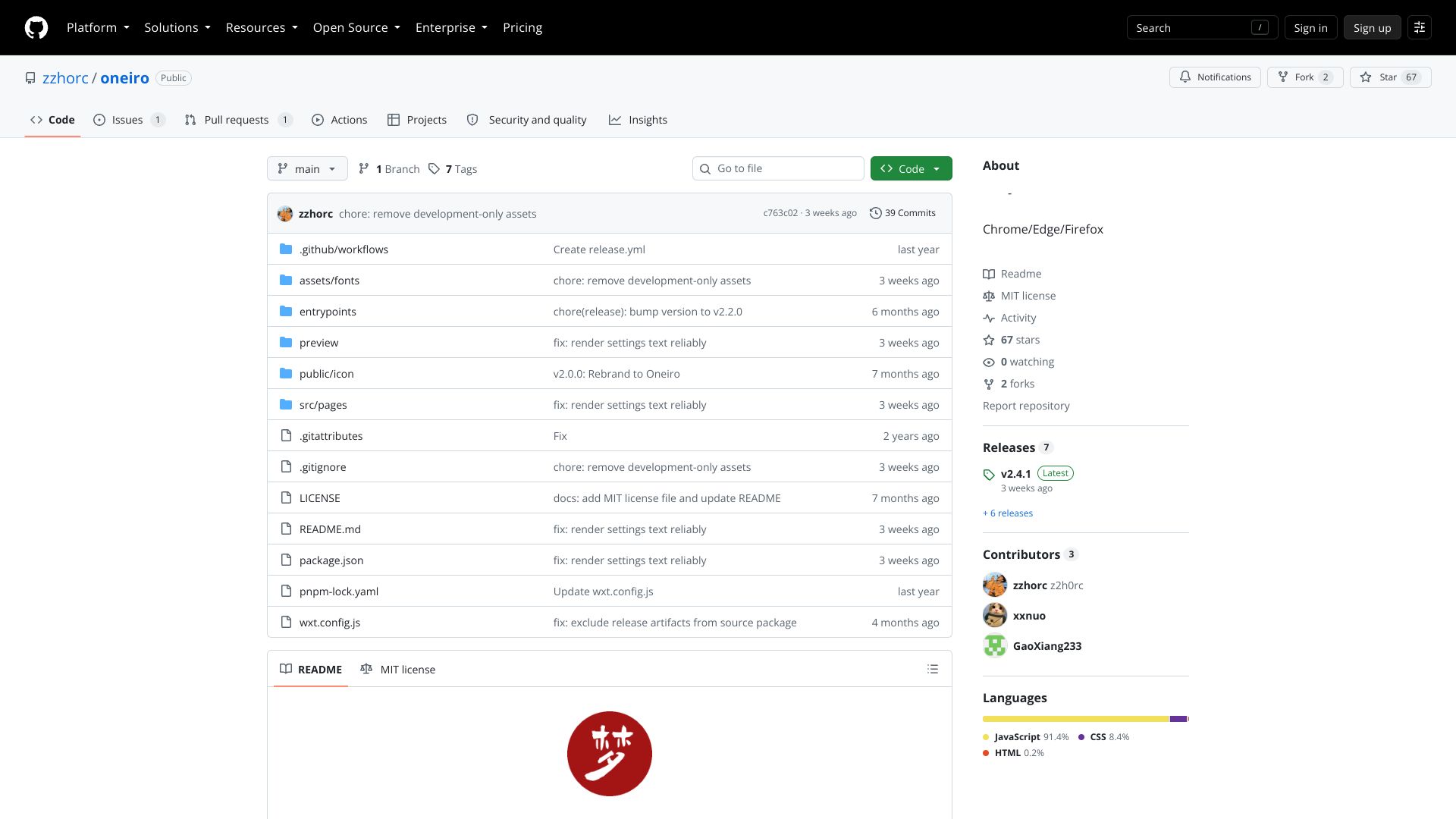Viewport: 1456px width, 819px height.
Task: Expand the Resources menu
Action: tap(262, 27)
